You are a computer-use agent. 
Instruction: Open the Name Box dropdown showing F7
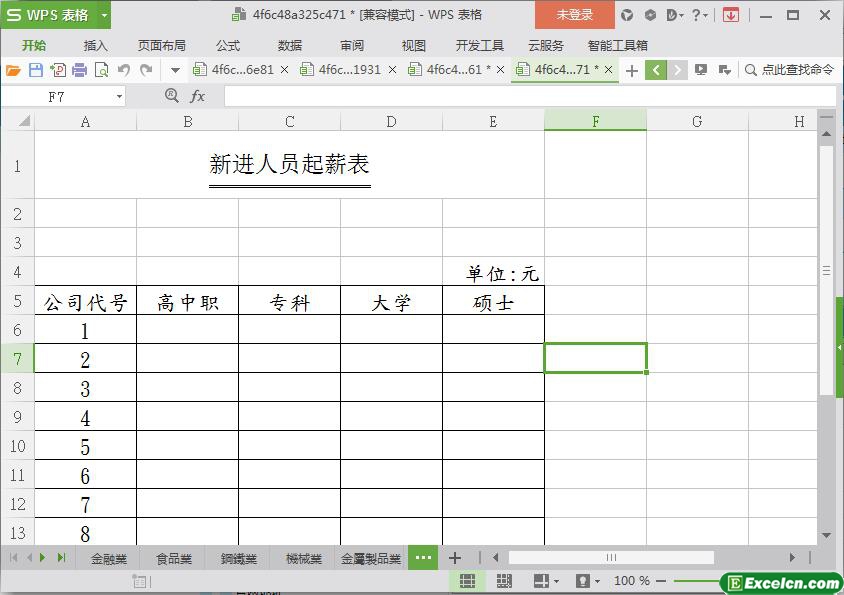click(x=119, y=97)
